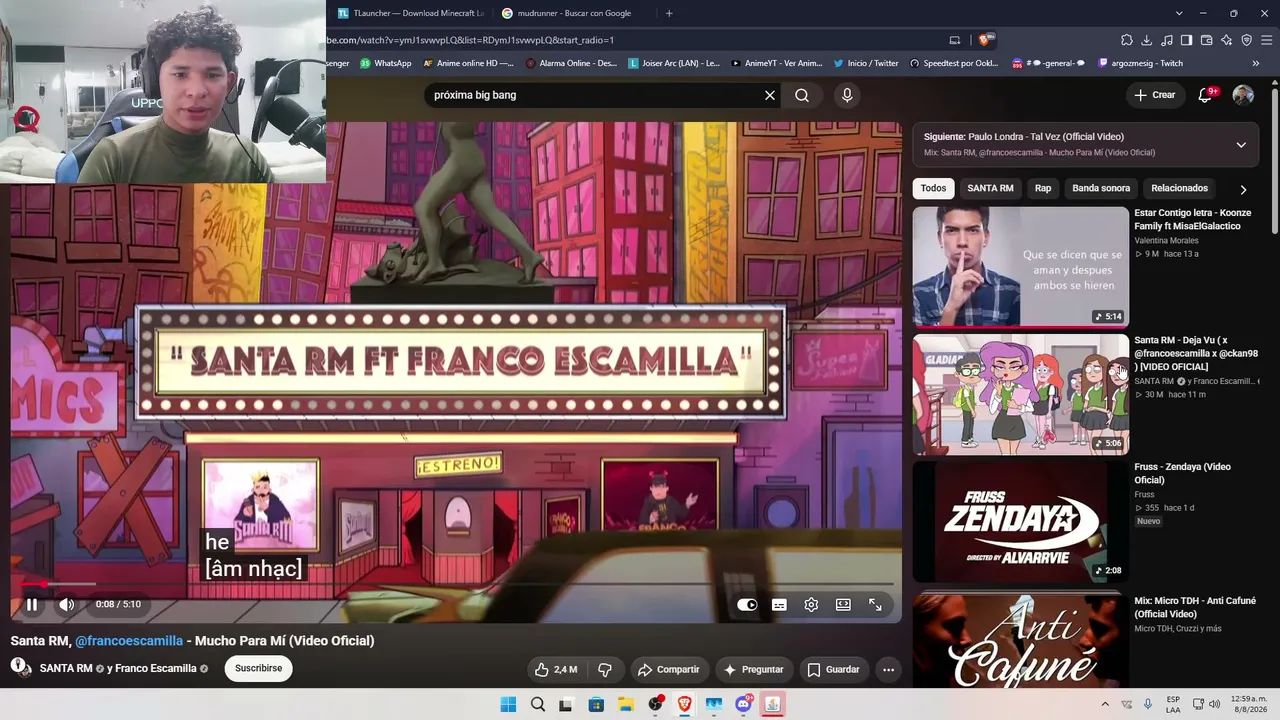Select the Todos filter chip
Image resolution: width=1280 pixels, height=720 pixels.
coord(933,188)
